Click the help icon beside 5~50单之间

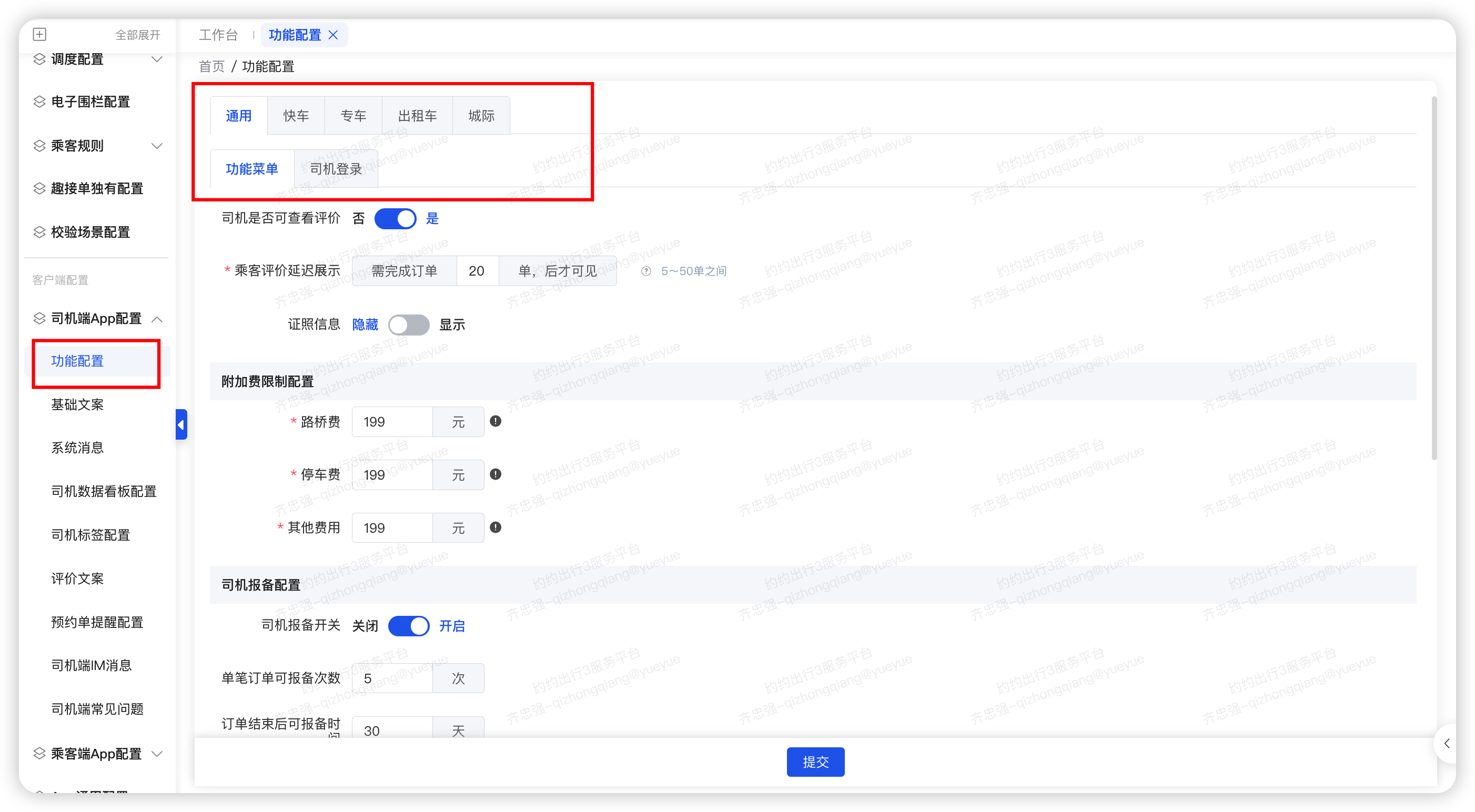646,271
